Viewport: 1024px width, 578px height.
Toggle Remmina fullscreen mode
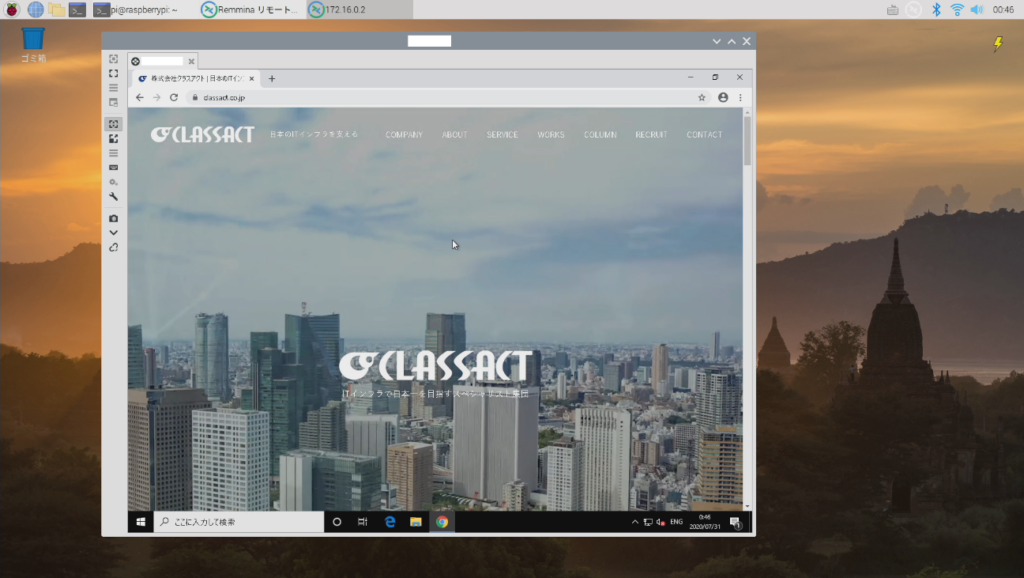(114, 74)
